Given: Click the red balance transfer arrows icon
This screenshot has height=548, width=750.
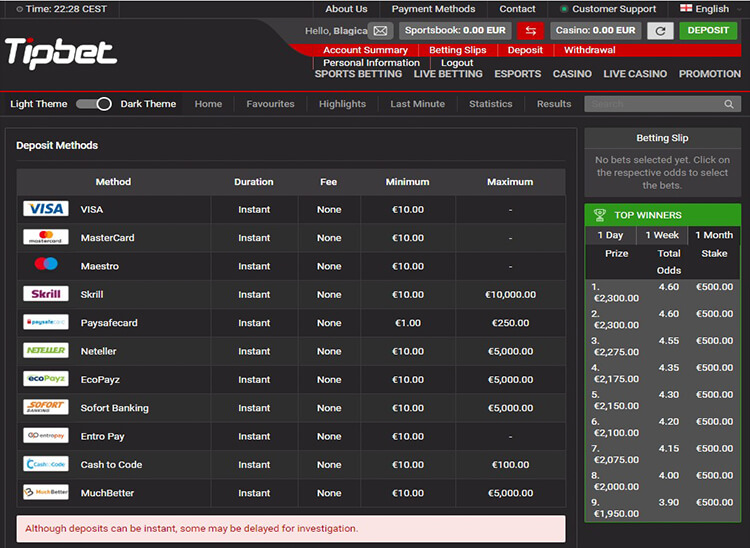Looking at the screenshot, I should pos(530,31).
